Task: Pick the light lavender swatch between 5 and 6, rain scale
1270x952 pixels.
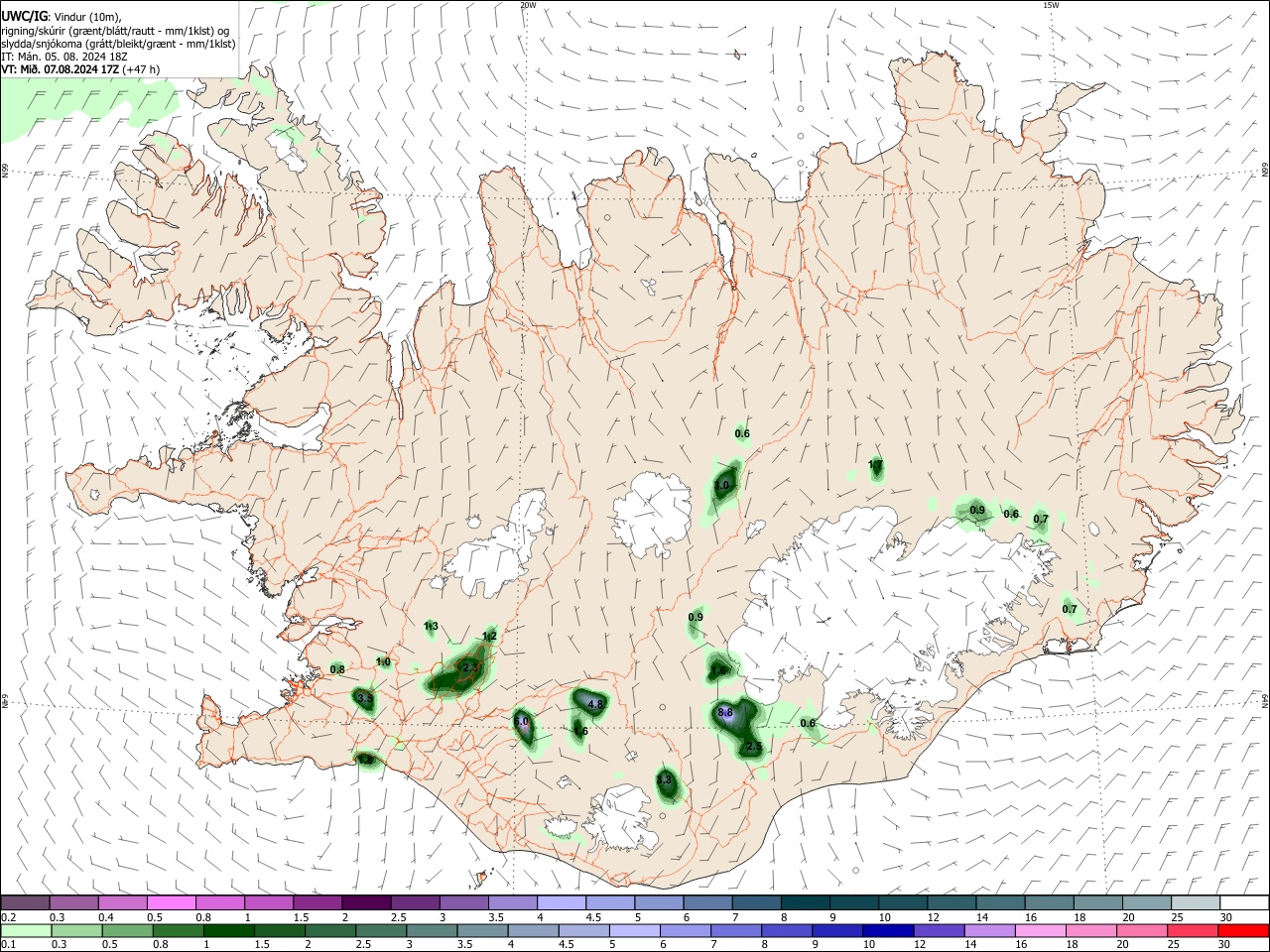Action: coord(633,930)
